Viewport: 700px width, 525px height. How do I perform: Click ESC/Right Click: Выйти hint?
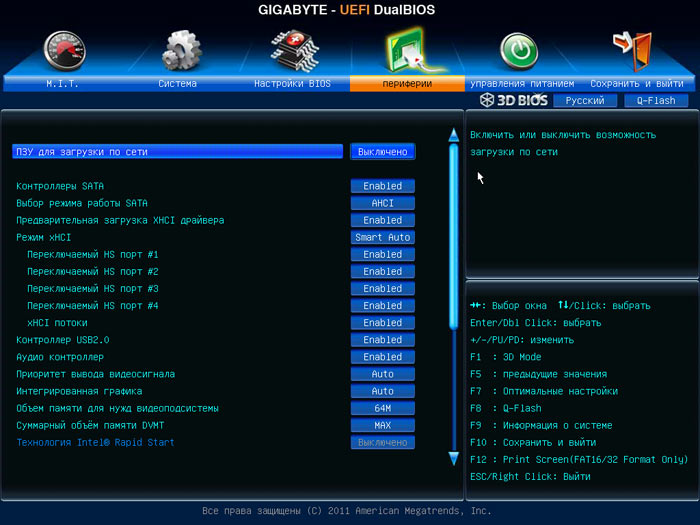(530, 477)
